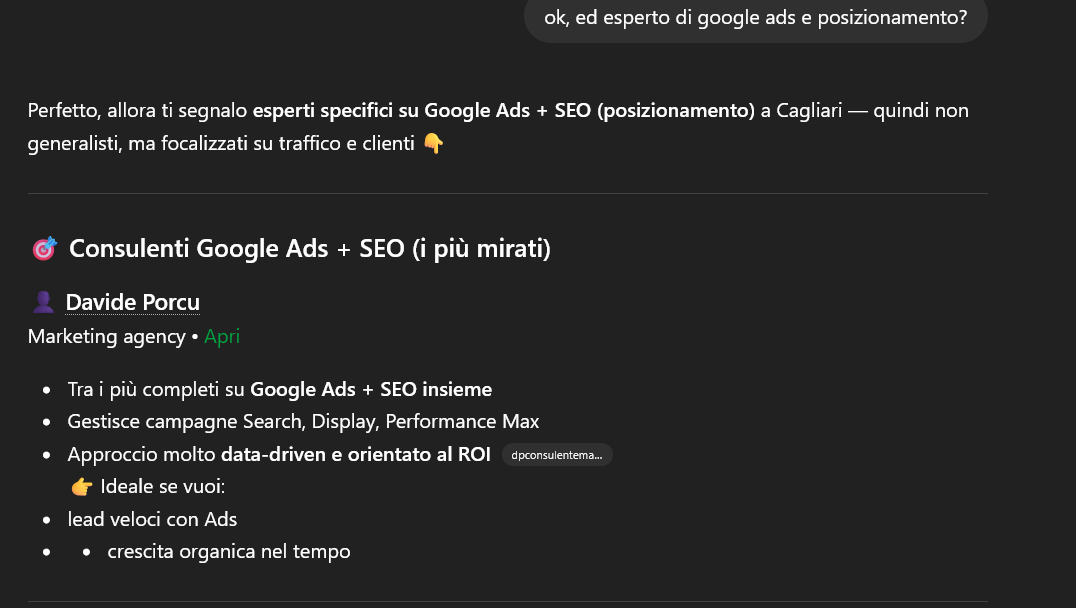Select the user message bubble about google ads
The width and height of the screenshot is (1076, 608).
[755, 17]
